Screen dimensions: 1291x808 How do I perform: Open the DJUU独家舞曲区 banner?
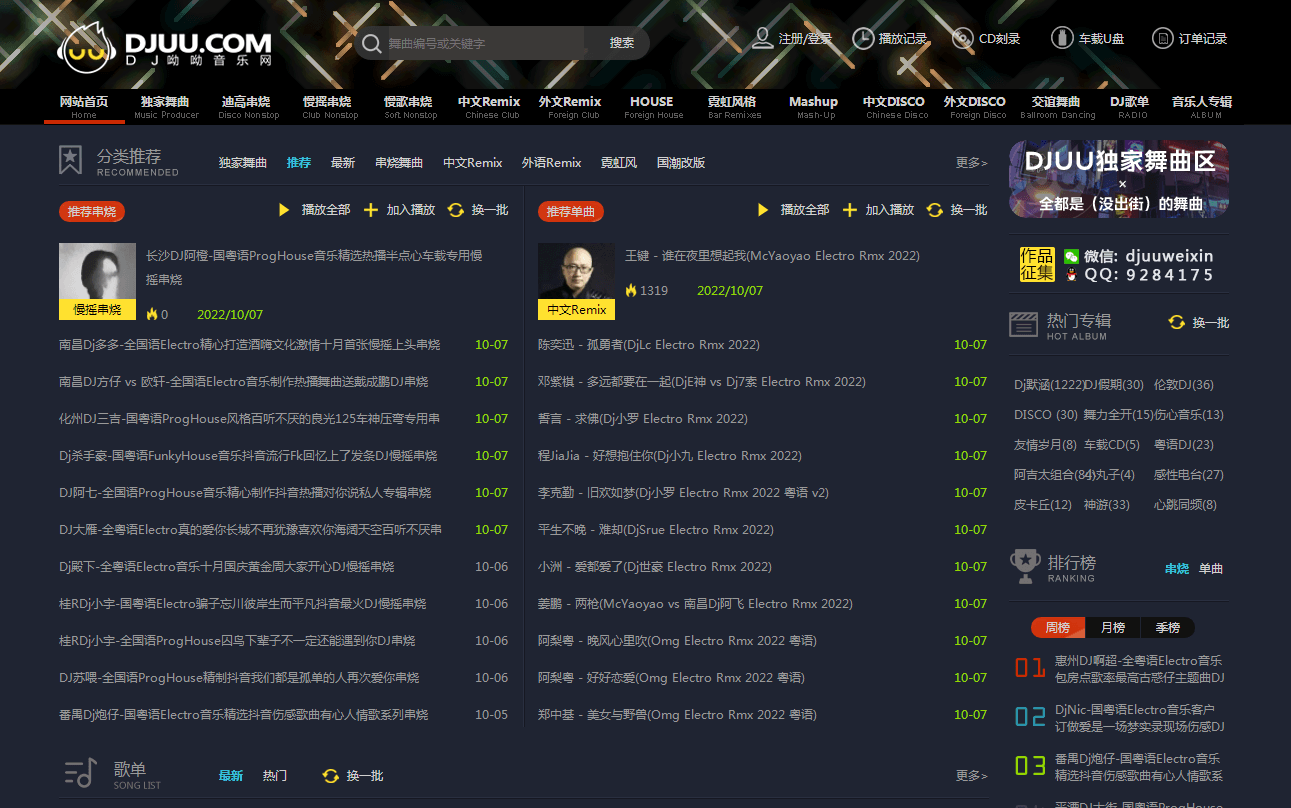coord(1119,179)
